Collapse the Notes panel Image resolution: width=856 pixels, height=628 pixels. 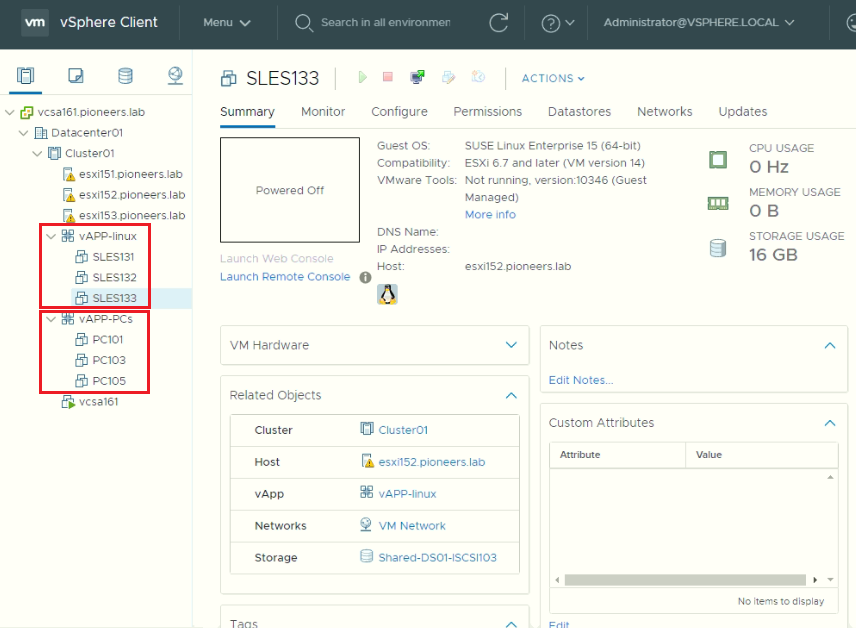coord(830,346)
